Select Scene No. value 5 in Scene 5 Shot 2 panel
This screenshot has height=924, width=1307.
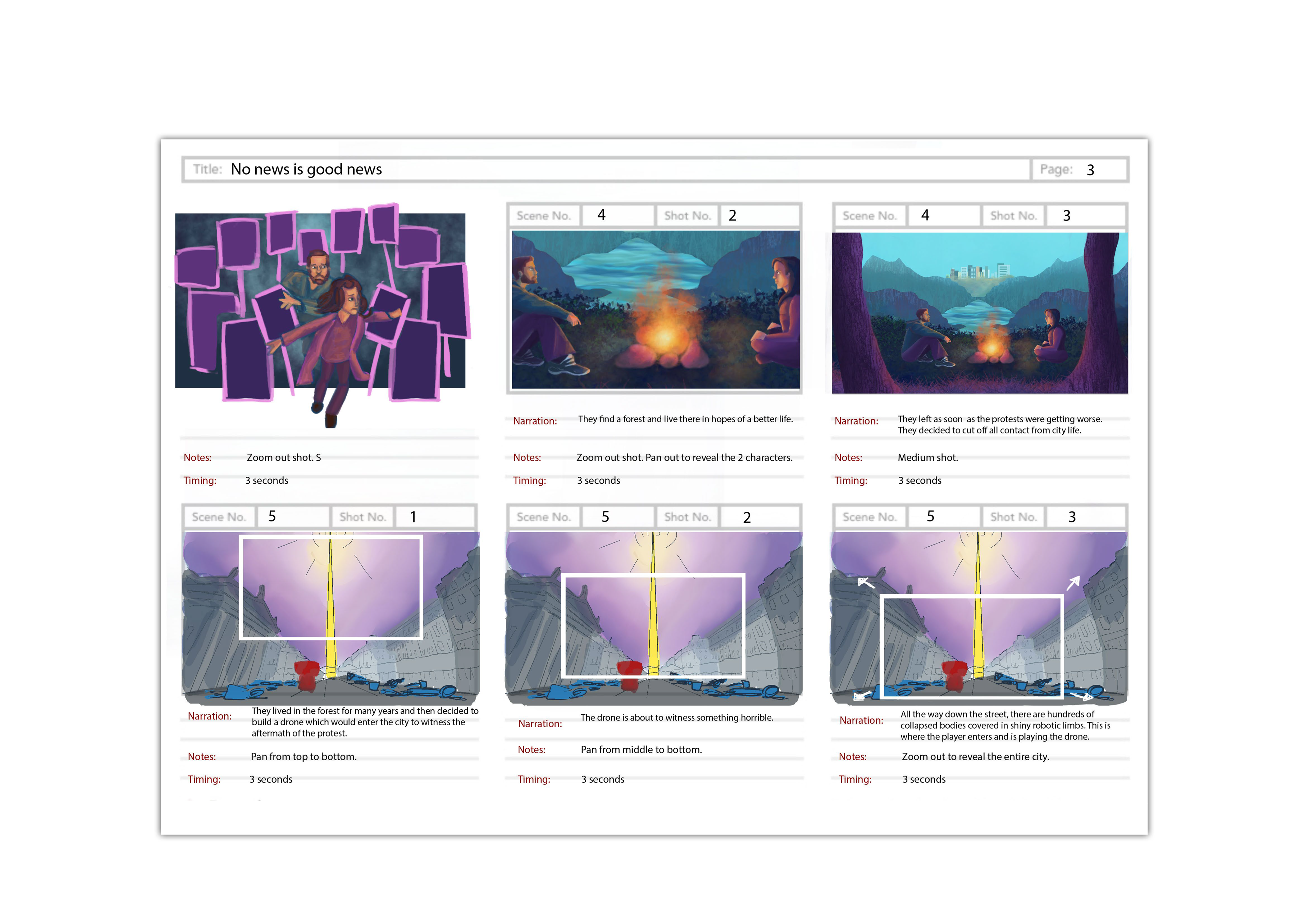click(x=605, y=517)
